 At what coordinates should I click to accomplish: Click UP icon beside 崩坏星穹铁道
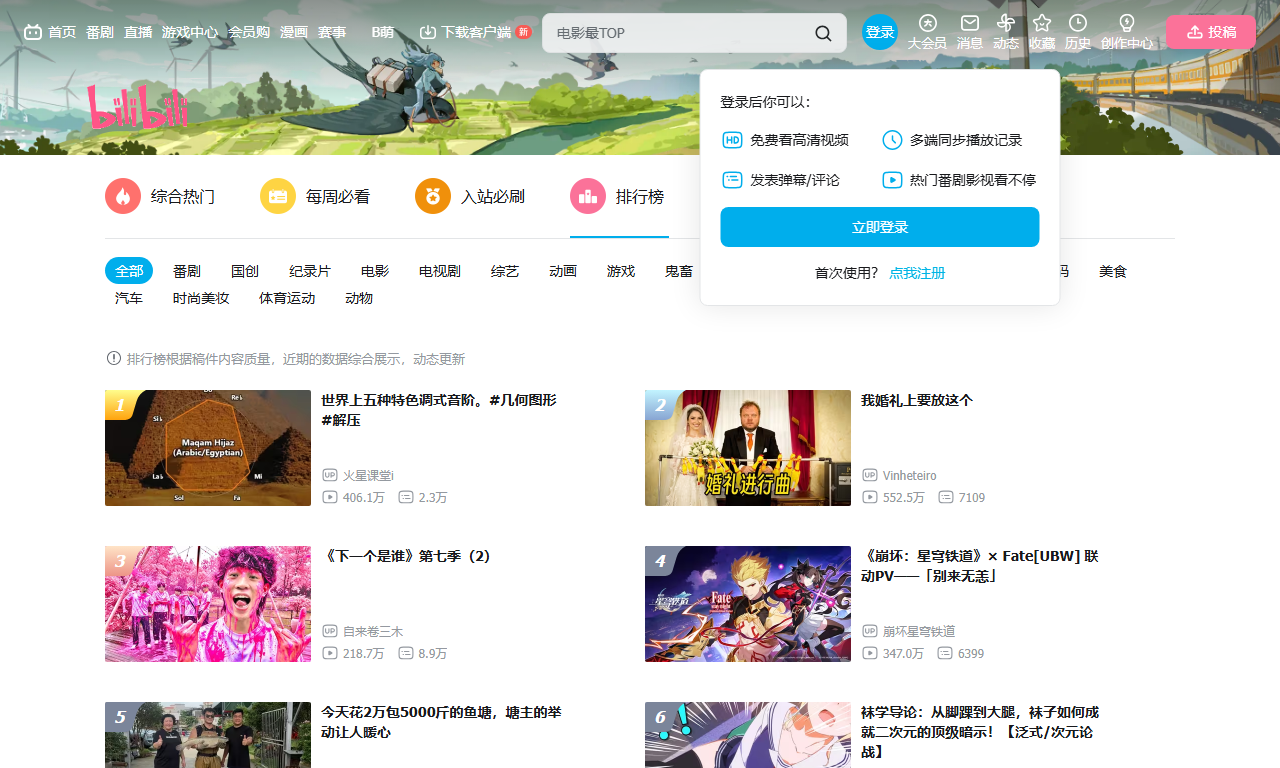coord(870,631)
